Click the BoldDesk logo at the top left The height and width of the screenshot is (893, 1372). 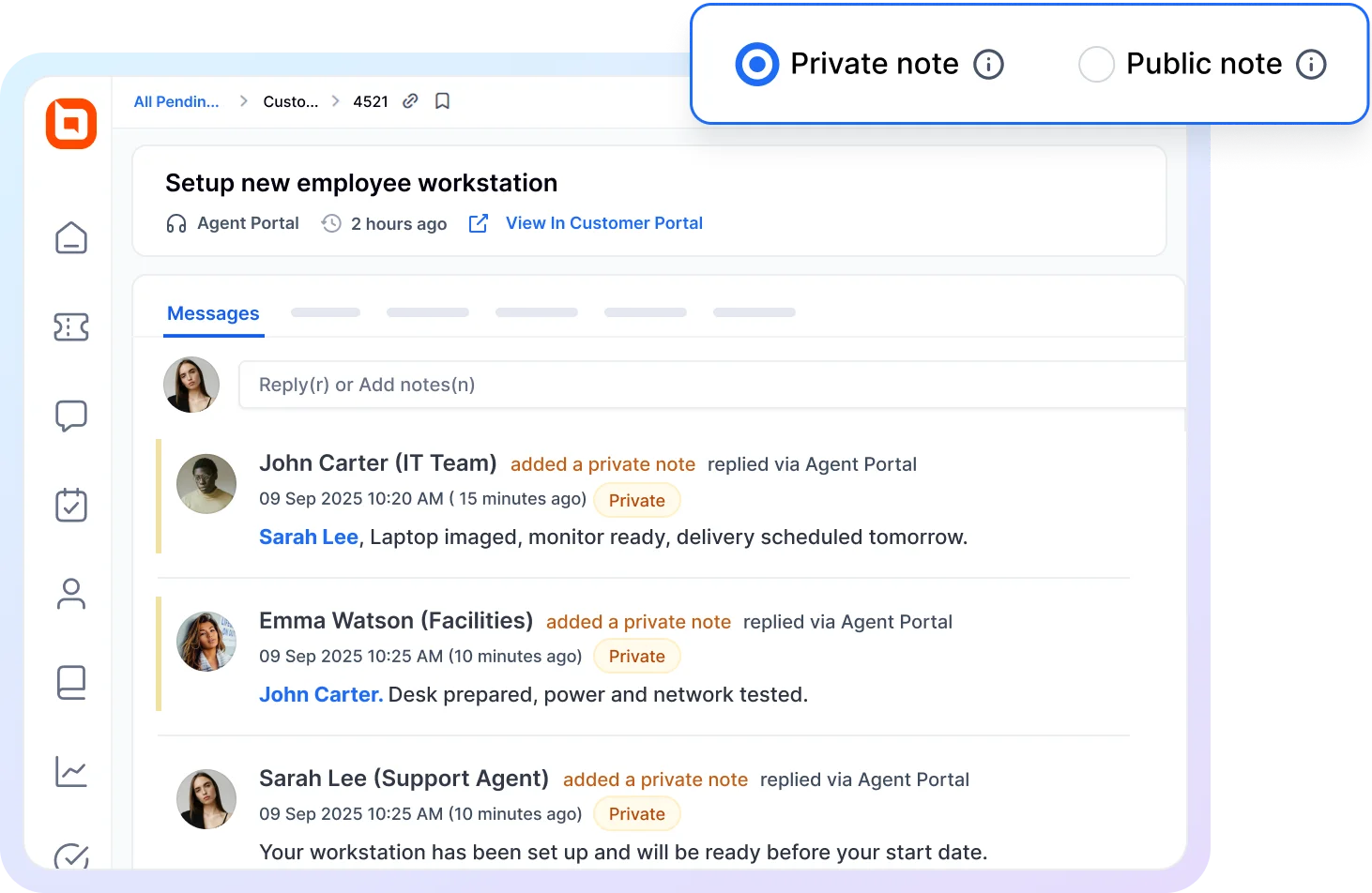coord(70,123)
